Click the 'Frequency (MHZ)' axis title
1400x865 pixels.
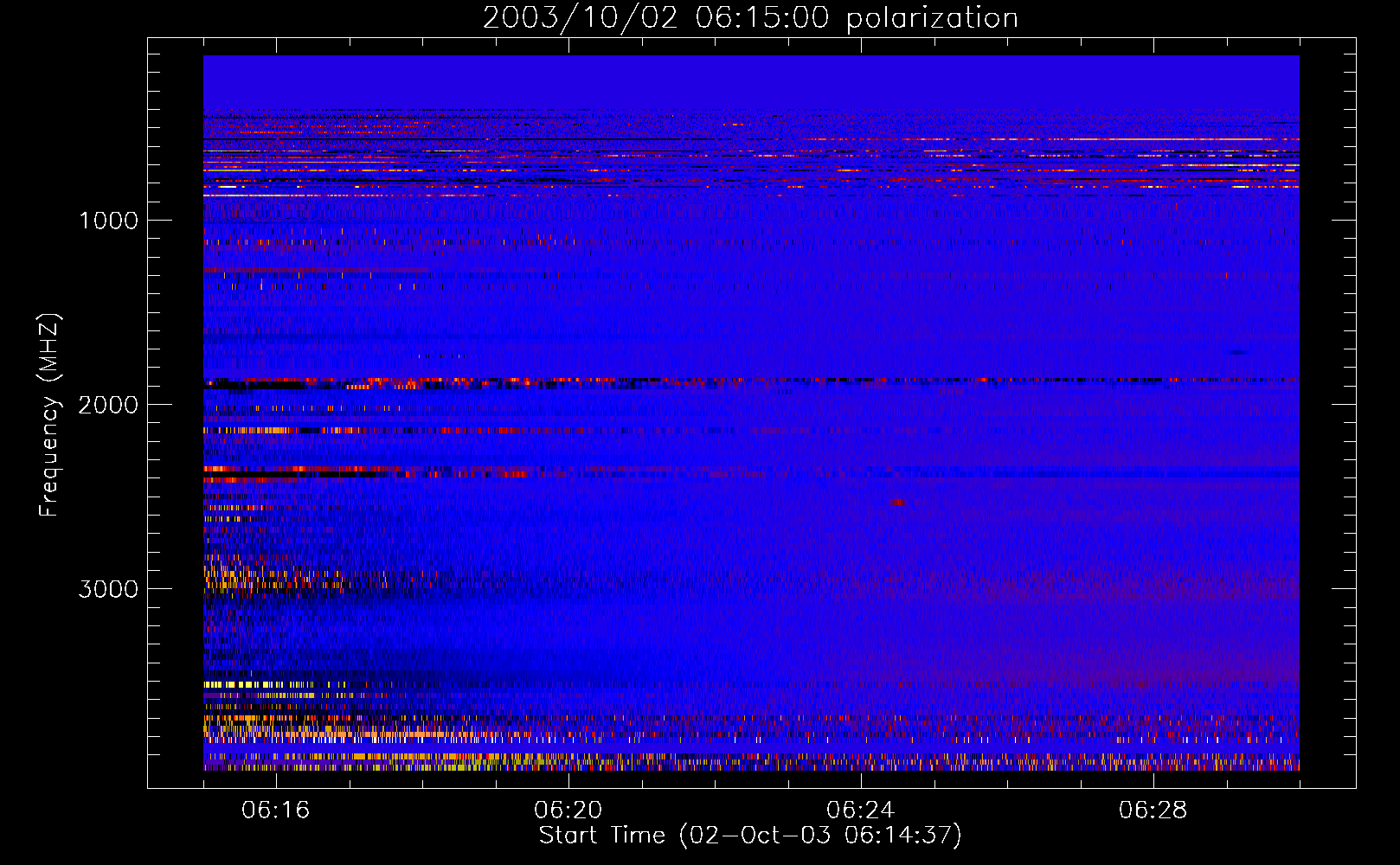click(49, 415)
